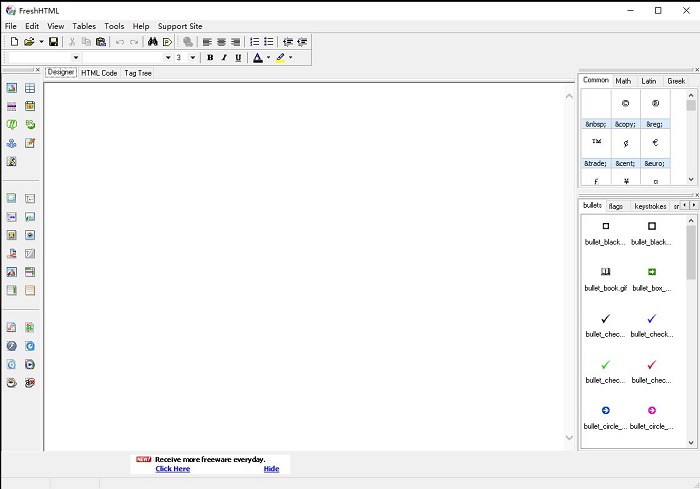
Task: Switch to the Tag Tree tab
Action: pyautogui.click(x=138, y=73)
